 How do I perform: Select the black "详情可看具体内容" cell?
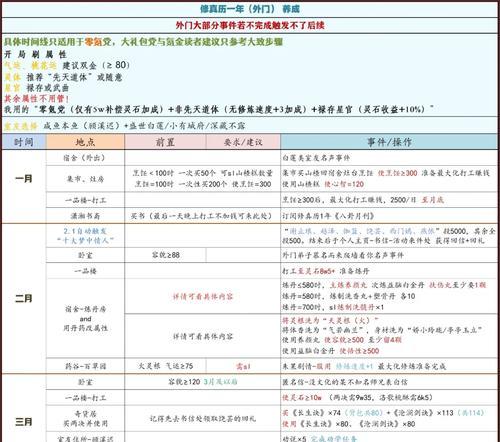click(x=203, y=336)
